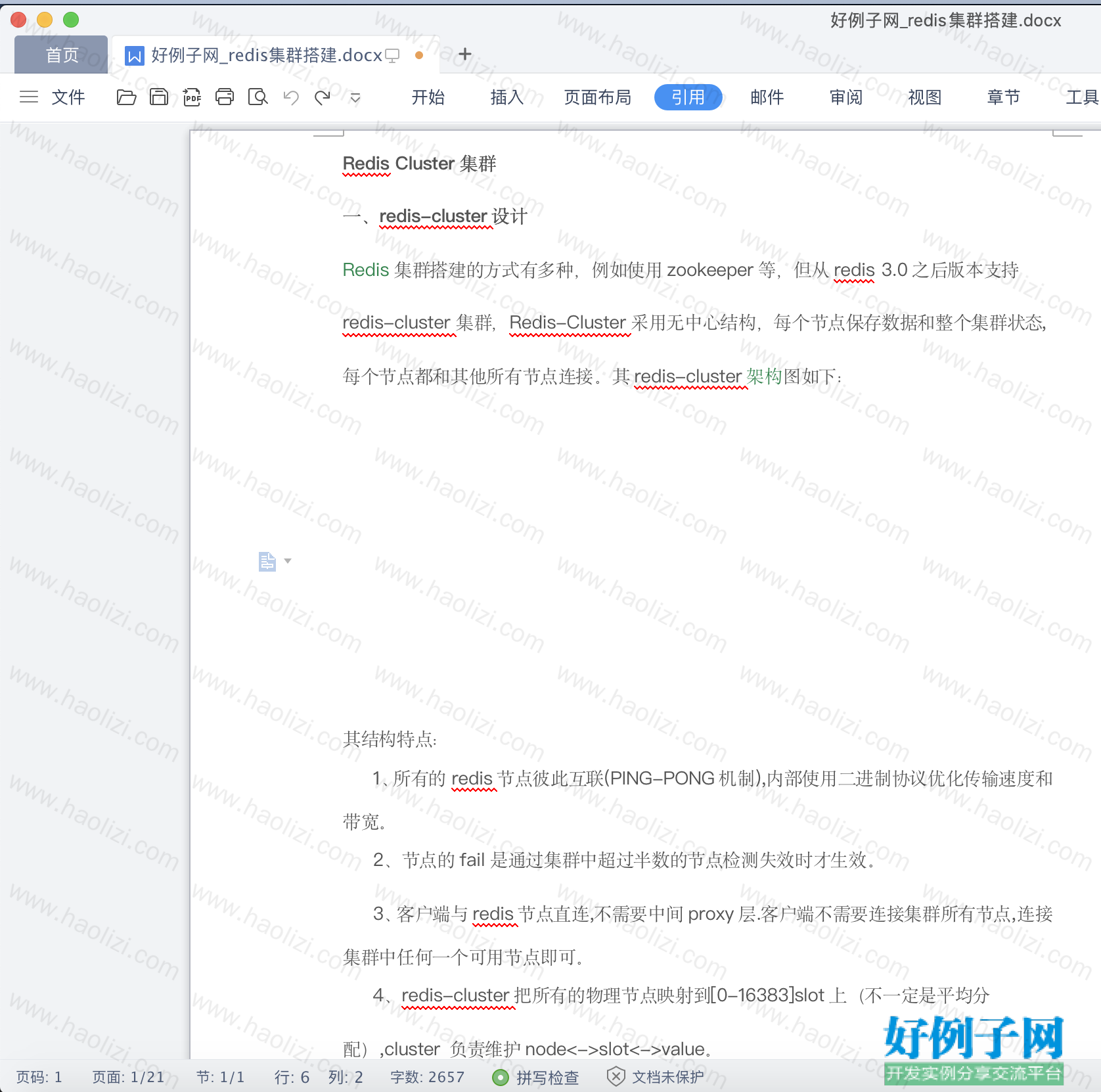The height and width of the screenshot is (1092, 1101).
Task: Go to the 首页 tab
Action: pos(62,55)
